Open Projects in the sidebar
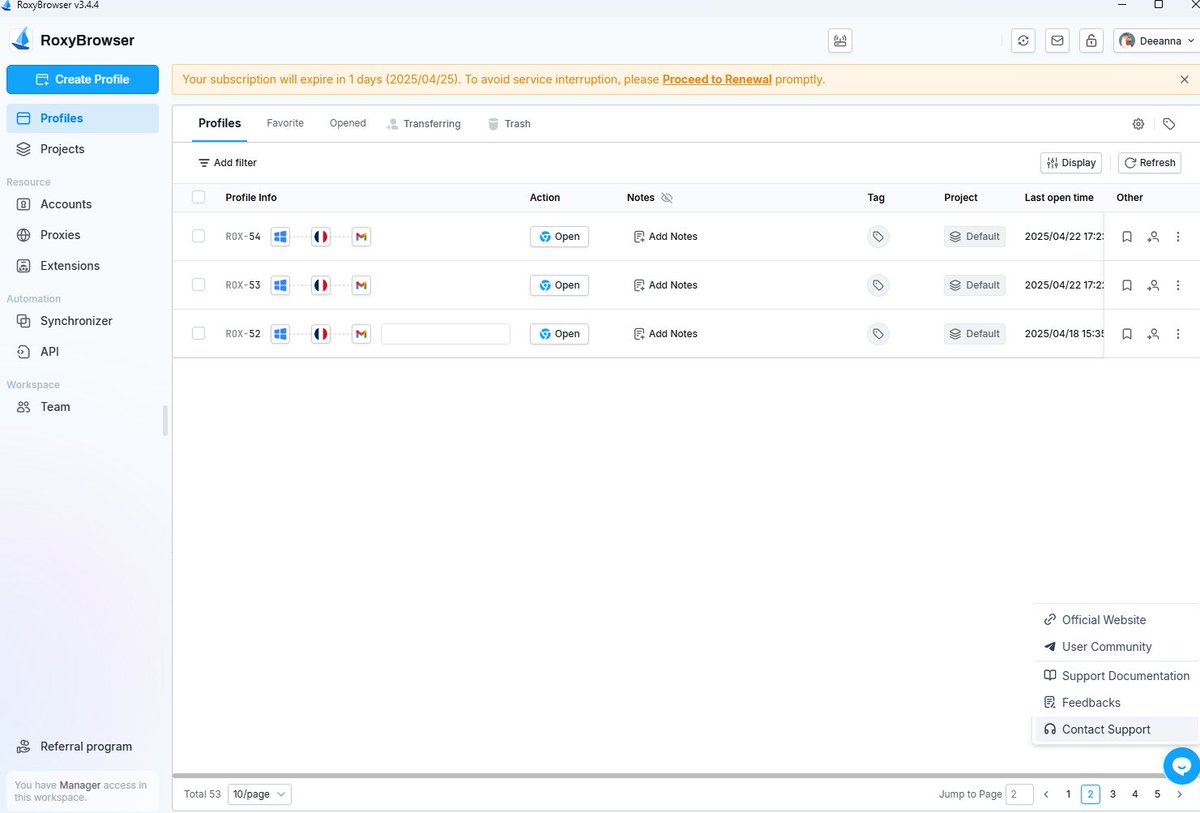 [82, 149]
